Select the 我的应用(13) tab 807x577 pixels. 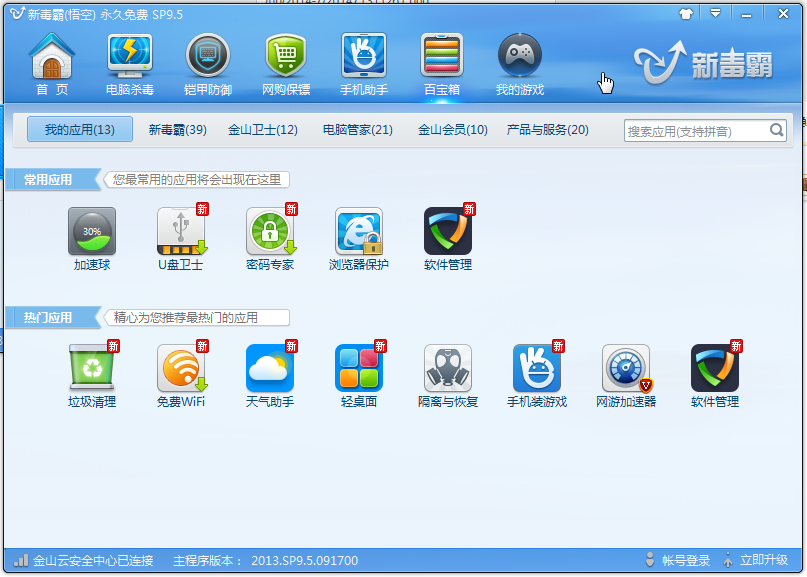tap(80, 129)
